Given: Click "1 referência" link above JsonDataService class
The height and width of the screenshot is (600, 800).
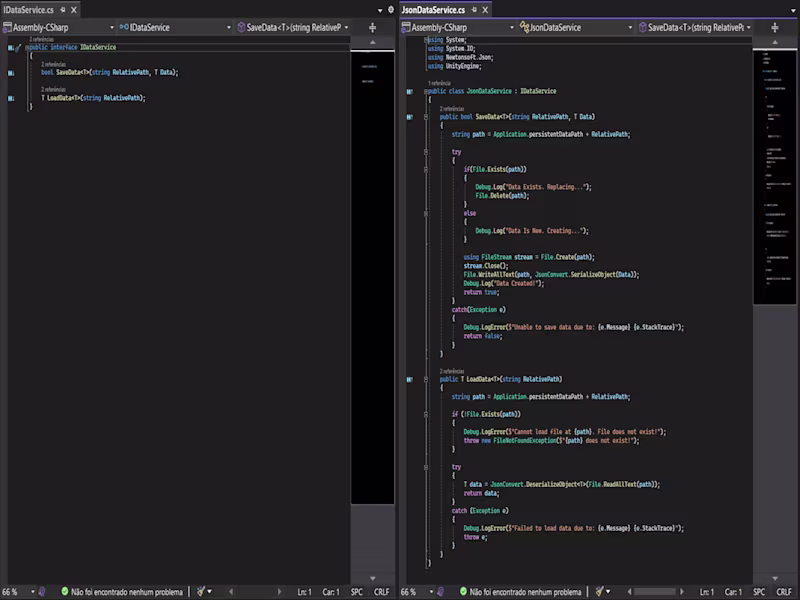Looking at the screenshot, I should click(440, 83).
